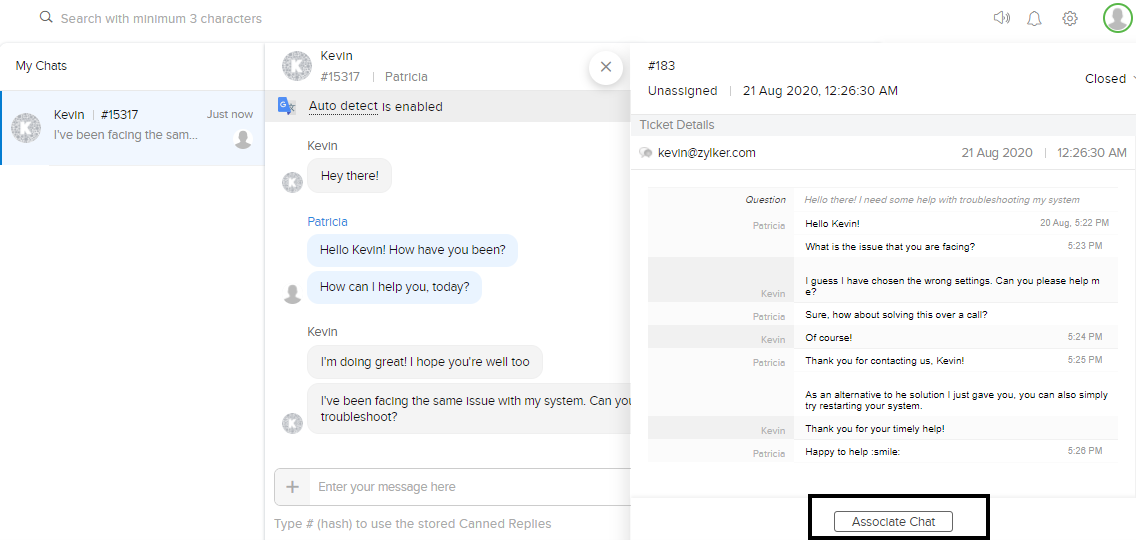Expand the Closed status dropdown
Viewport: 1136px width, 540px height.
point(1110,79)
